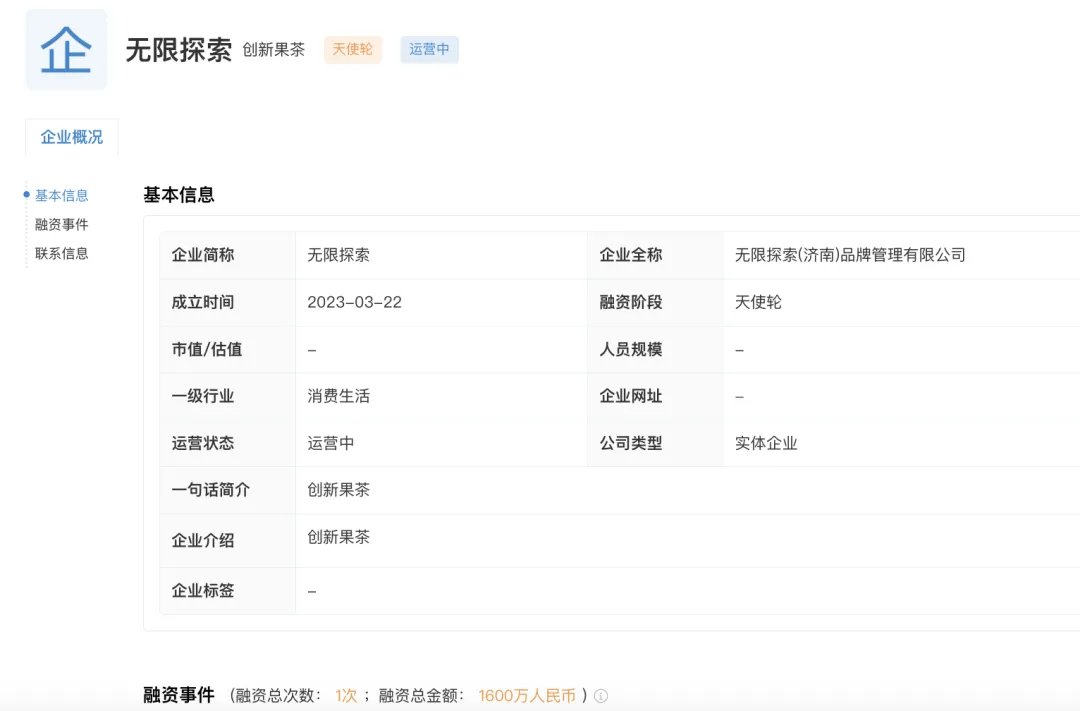This screenshot has width=1080, height=711.
Task: Click the info icon beside funding total
Action: click(x=601, y=696)
